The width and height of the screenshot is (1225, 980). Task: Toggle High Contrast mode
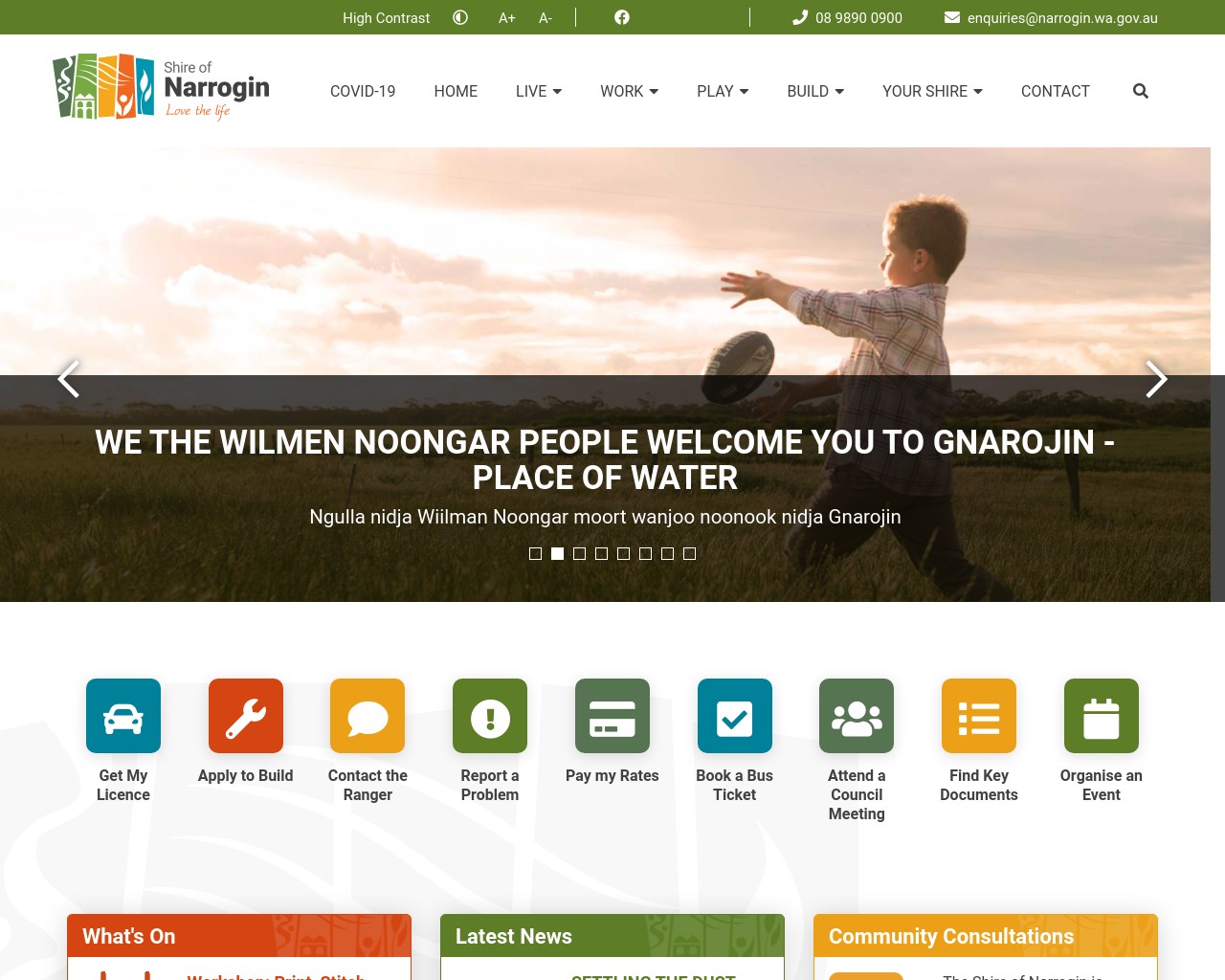click(x=386, y=17)
